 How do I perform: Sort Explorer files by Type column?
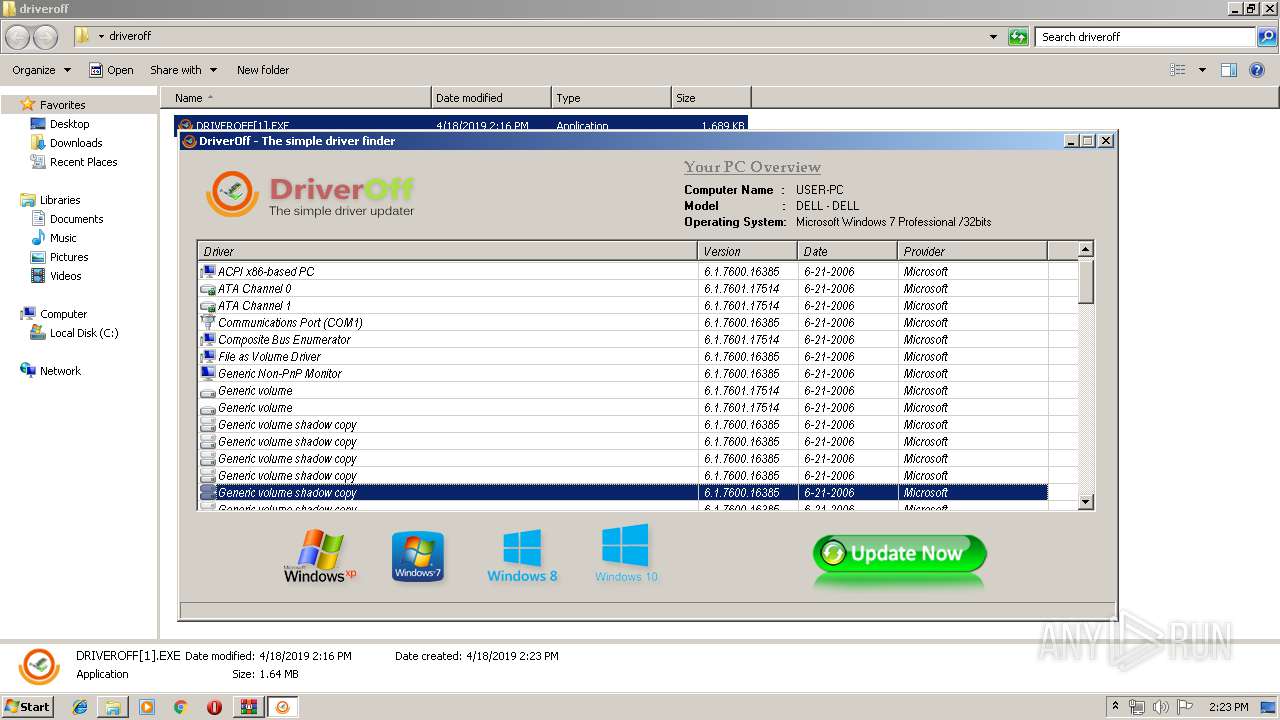(611, 98)
